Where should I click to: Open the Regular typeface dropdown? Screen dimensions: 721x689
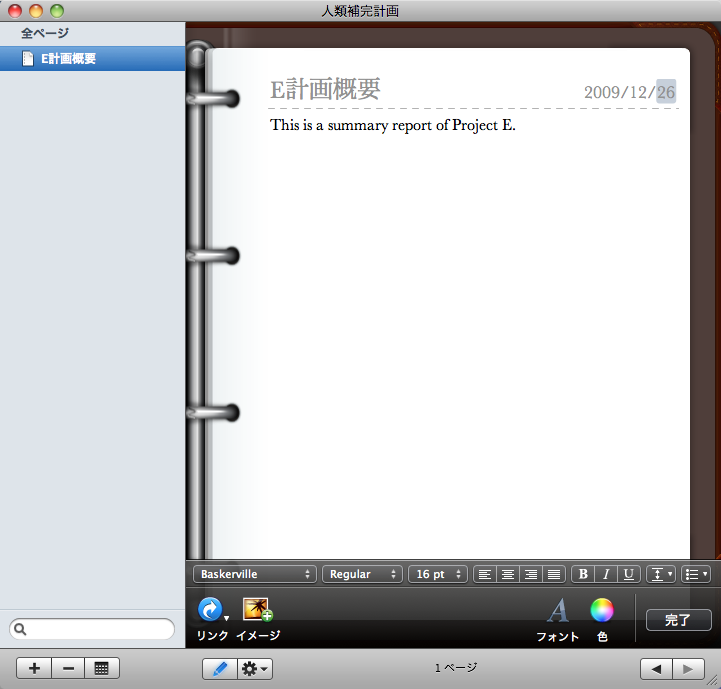362,574
